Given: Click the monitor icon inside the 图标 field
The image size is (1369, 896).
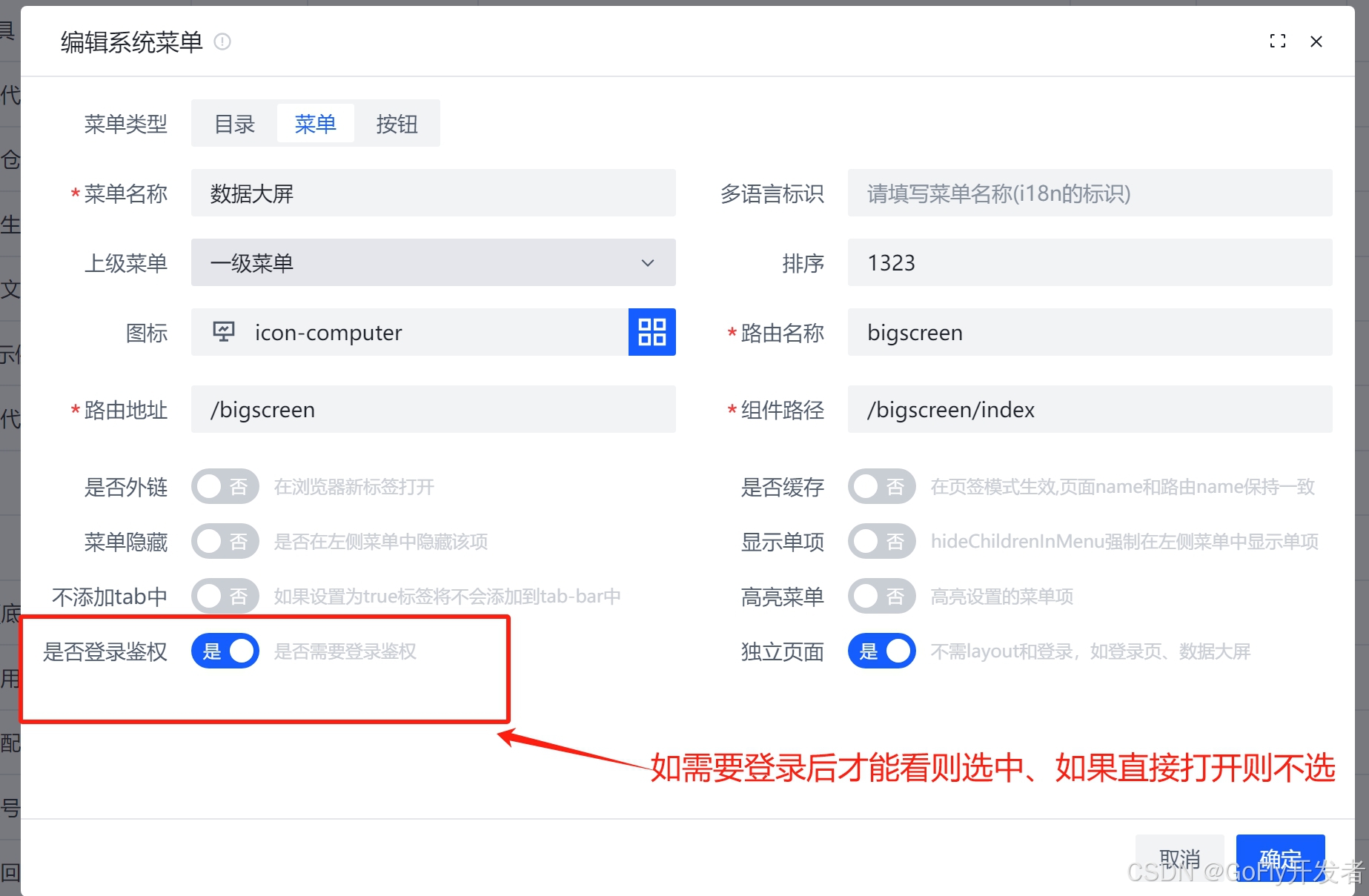Looking at the screenshot, I should (x=223, y=332).
